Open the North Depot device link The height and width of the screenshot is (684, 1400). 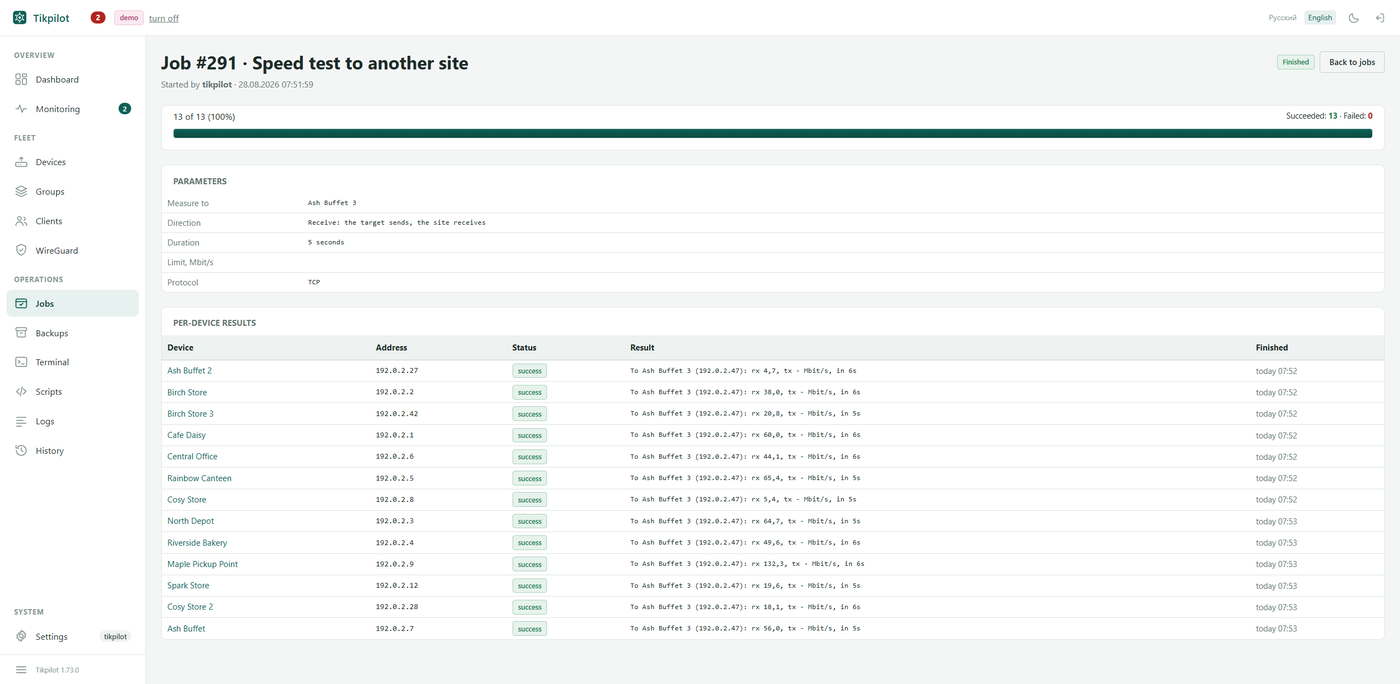190,521
